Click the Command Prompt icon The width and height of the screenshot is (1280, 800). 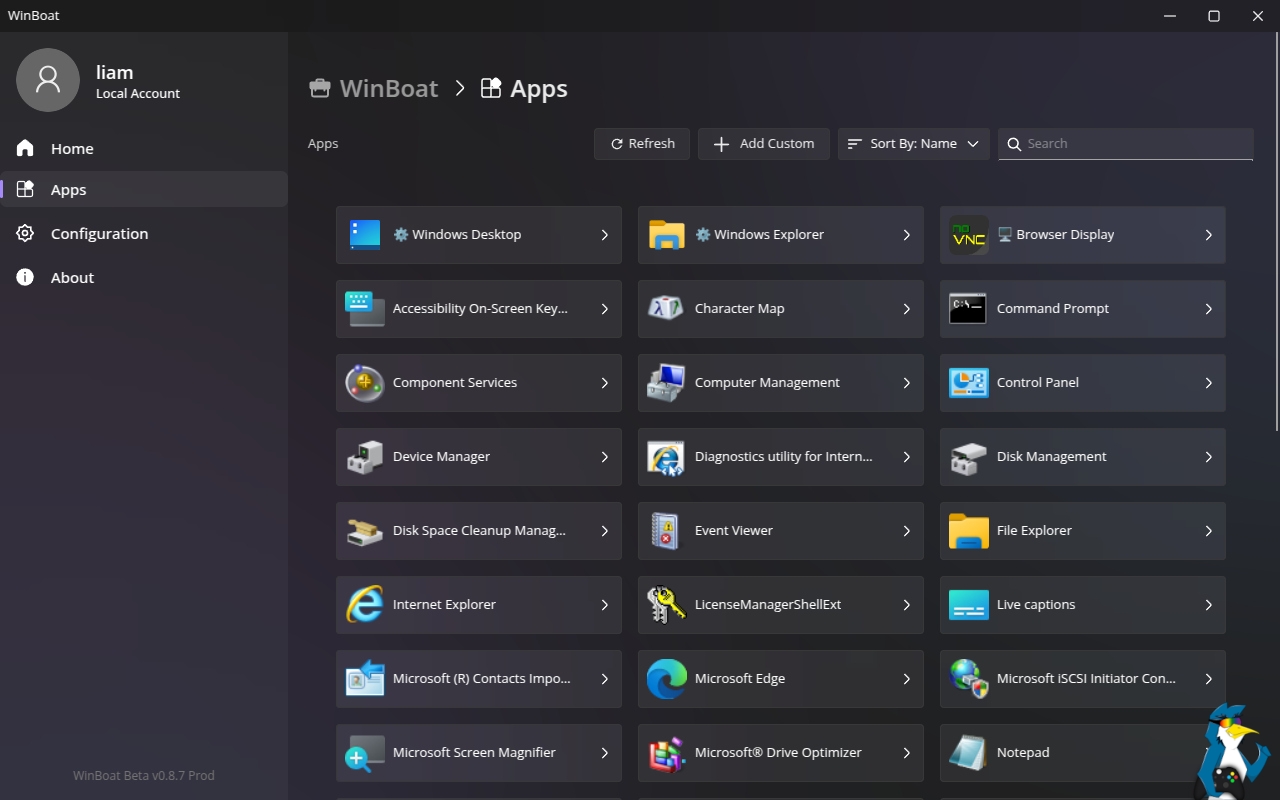(x=968, y=309)
